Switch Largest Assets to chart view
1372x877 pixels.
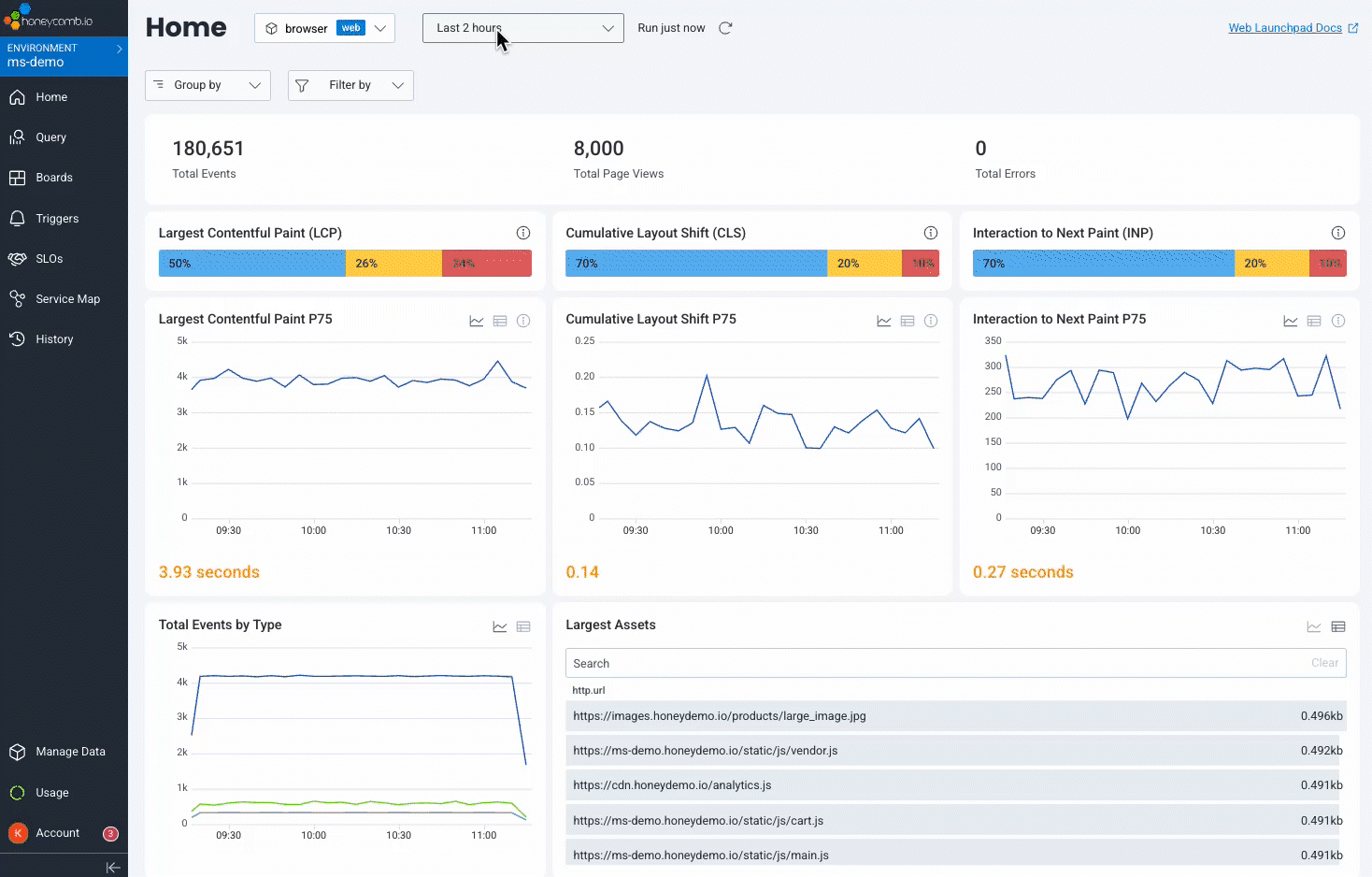[1314, 626]
